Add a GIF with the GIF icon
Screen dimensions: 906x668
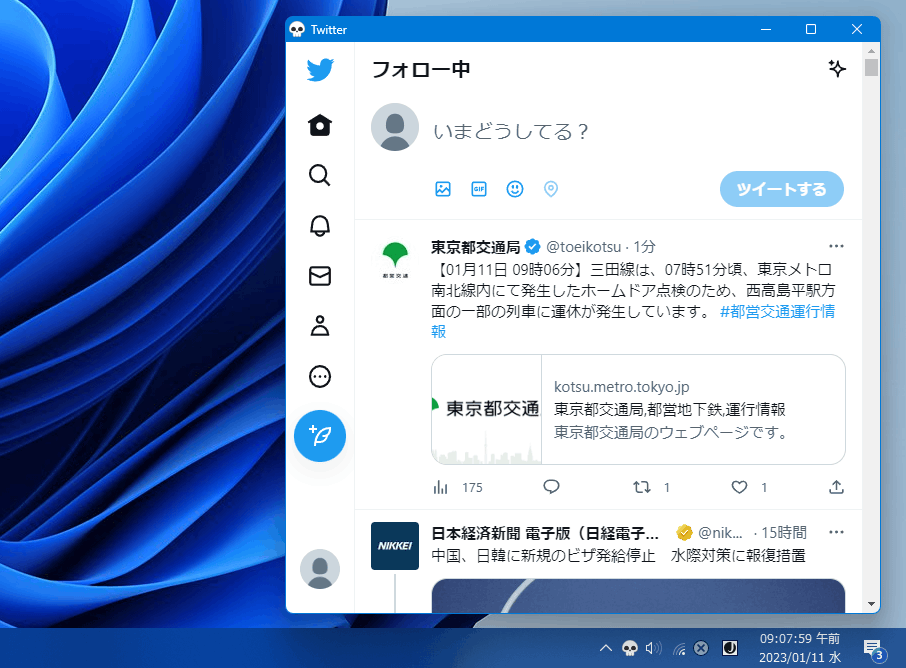[x=479, y=189]
